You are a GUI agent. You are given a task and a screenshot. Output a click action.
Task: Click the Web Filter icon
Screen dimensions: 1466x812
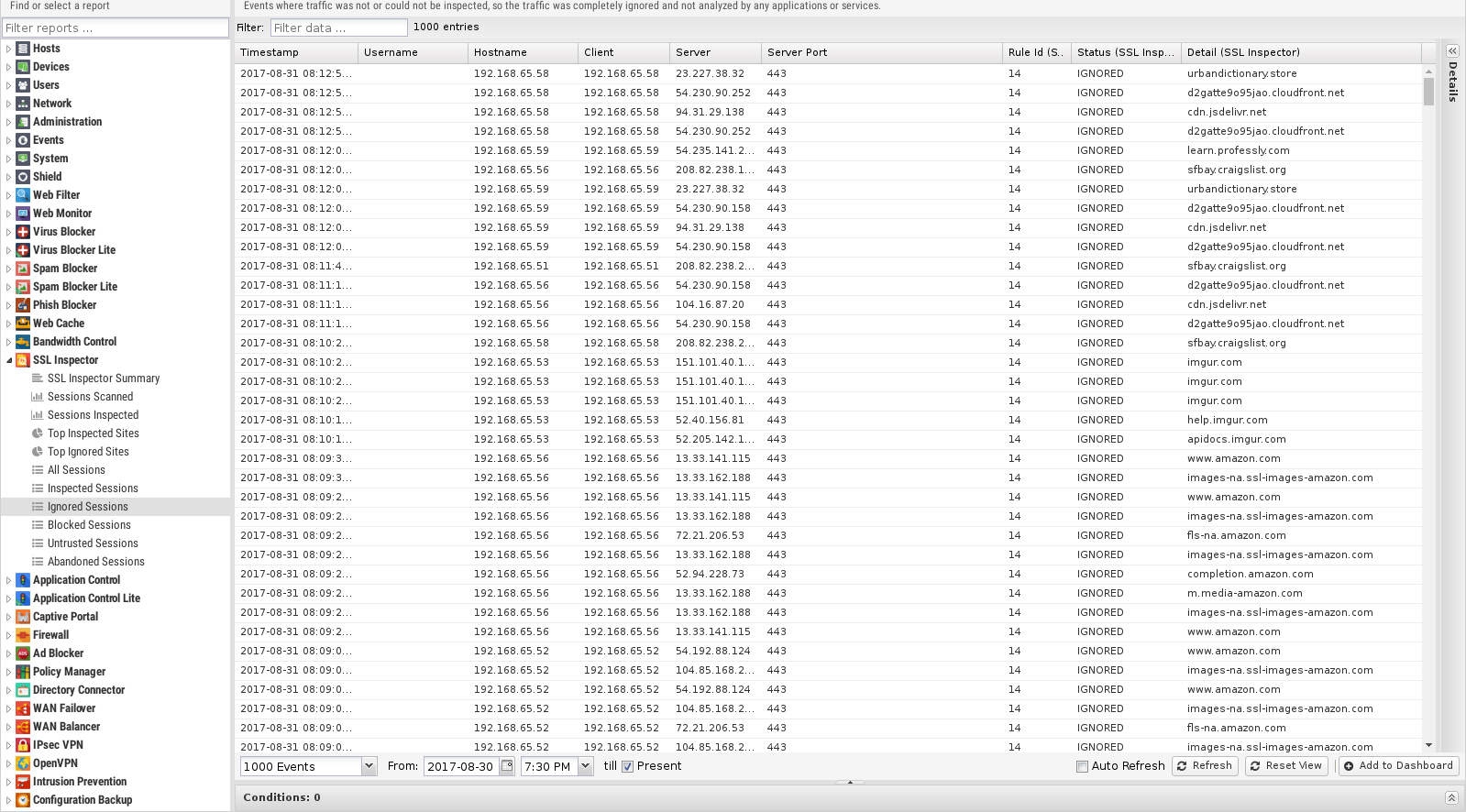(23, 195)
